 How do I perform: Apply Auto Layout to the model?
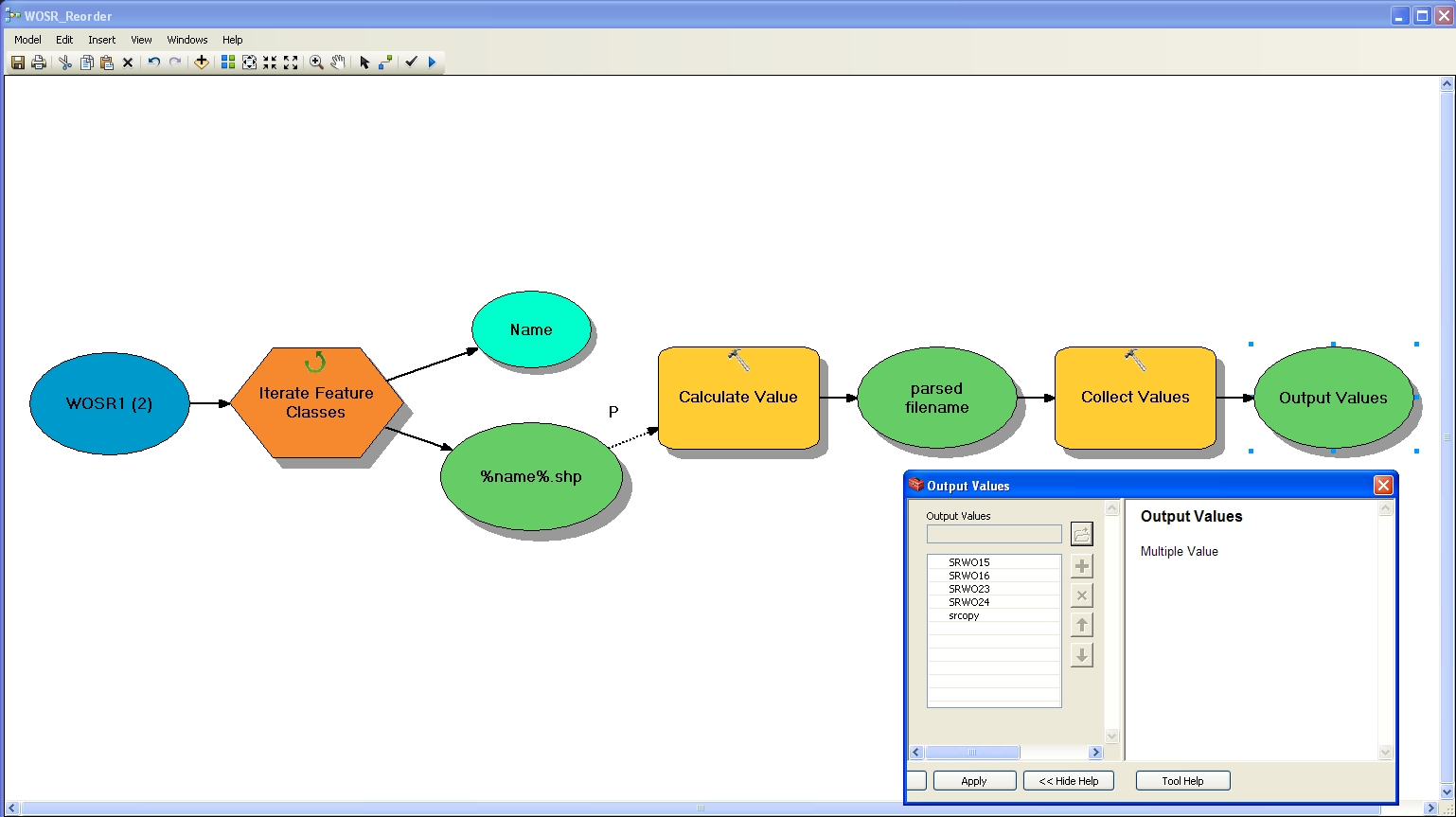pyautogui.click(x=228, y=62)
